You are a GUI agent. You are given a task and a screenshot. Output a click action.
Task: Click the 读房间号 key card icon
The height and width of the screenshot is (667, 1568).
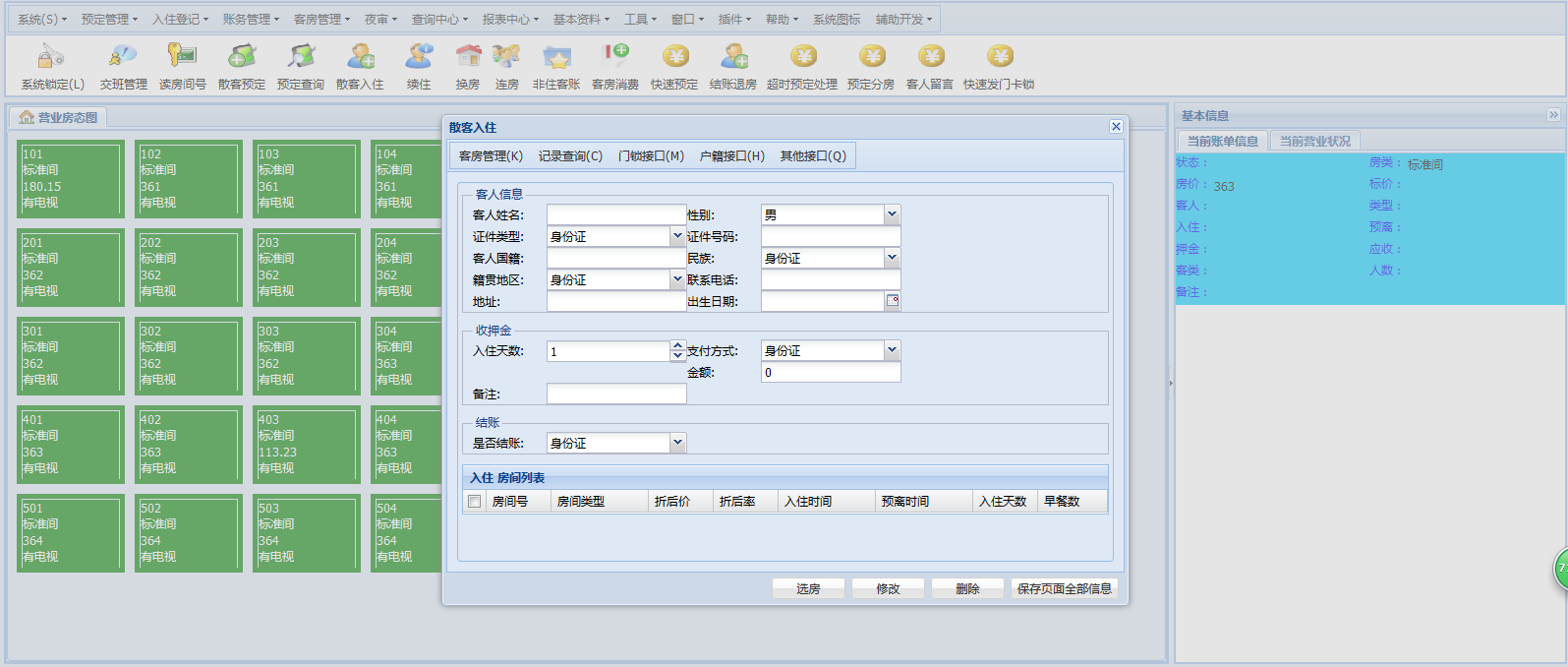point(182,57)
